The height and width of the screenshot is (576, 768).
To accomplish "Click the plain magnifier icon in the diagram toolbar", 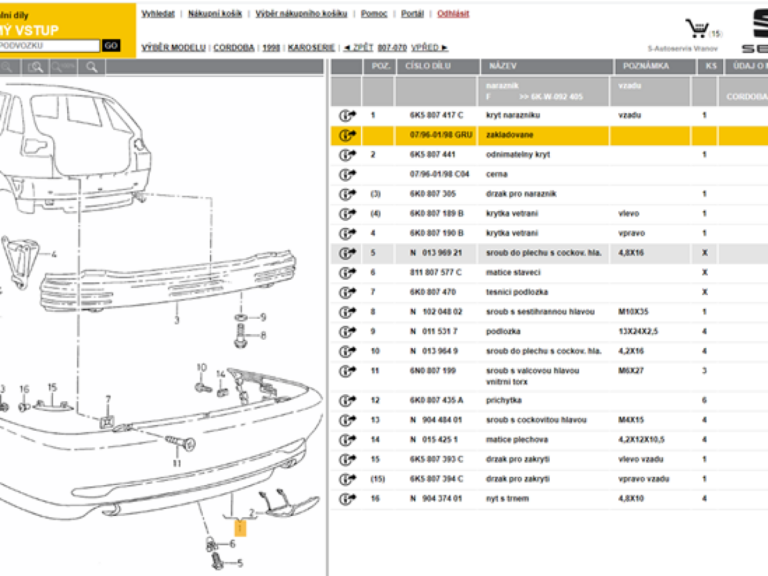I will (91, 67).
